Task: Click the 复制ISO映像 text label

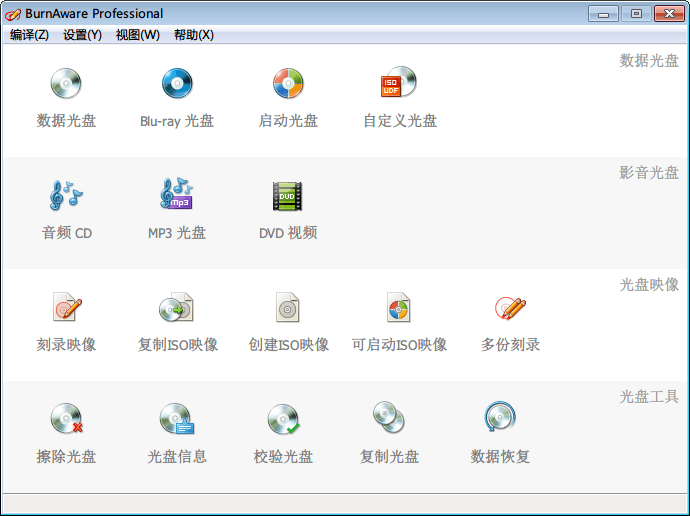Action: 178,344
